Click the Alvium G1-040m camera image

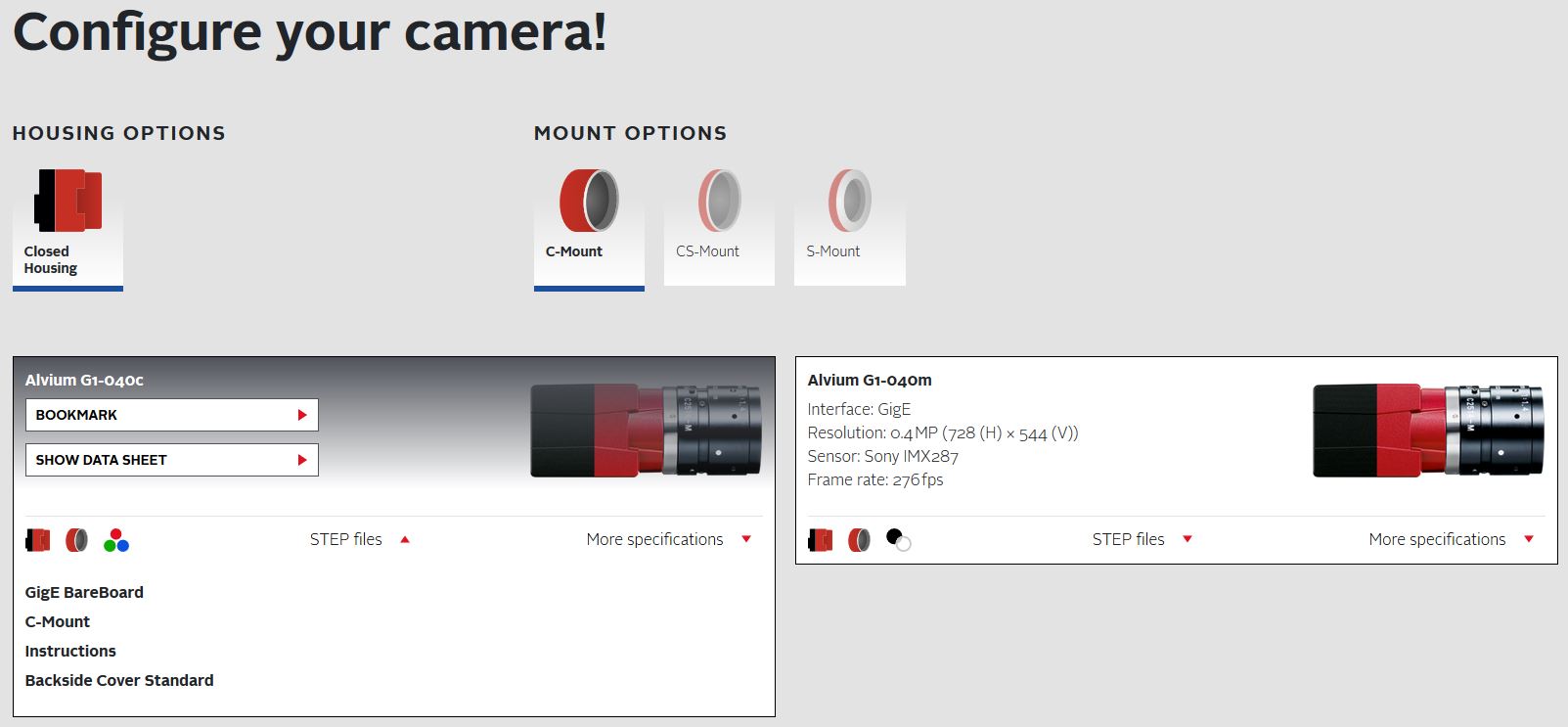point(1427,431)
